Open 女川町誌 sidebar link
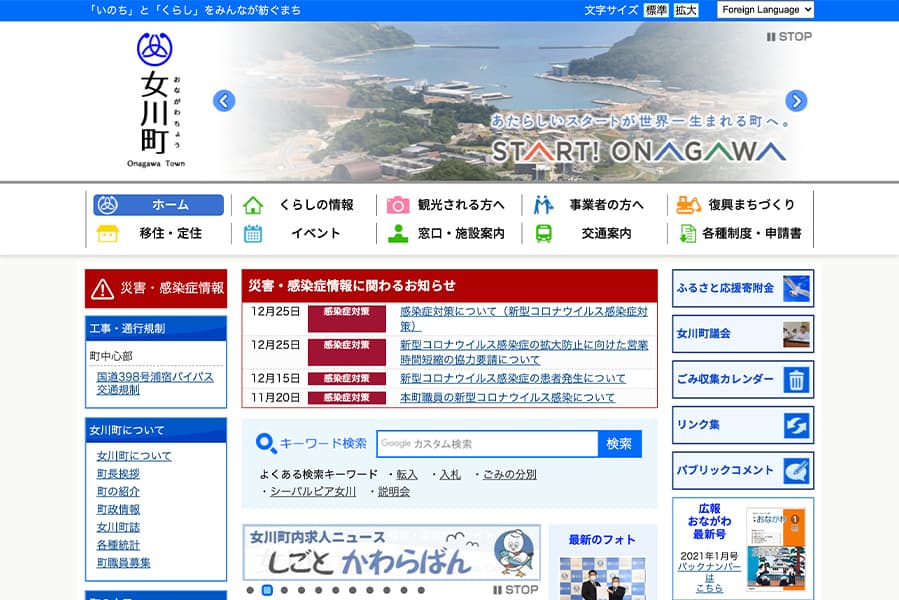 (x=118, y=527)
